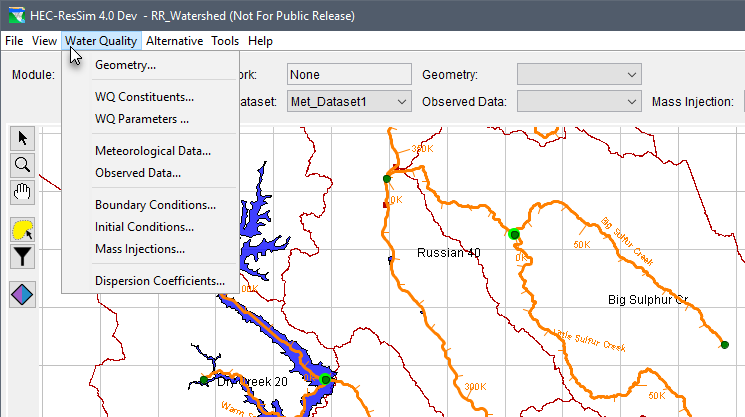Screen dimensions: 745x417
Task: Click the highlighted green junction node
Action: click(514, 234)
